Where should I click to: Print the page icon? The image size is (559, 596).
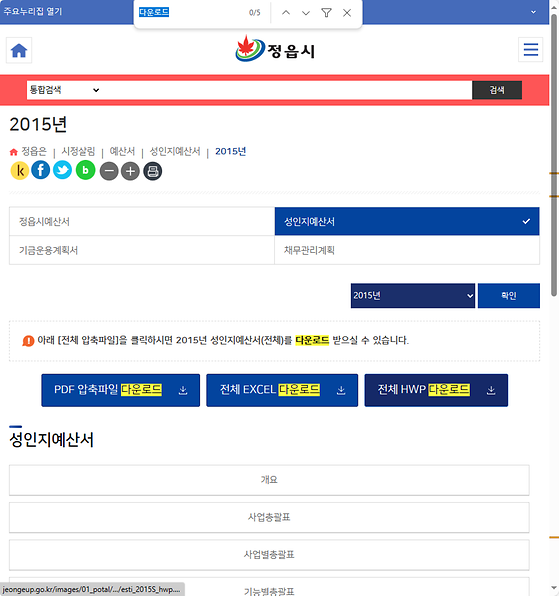tap(153, 171)
